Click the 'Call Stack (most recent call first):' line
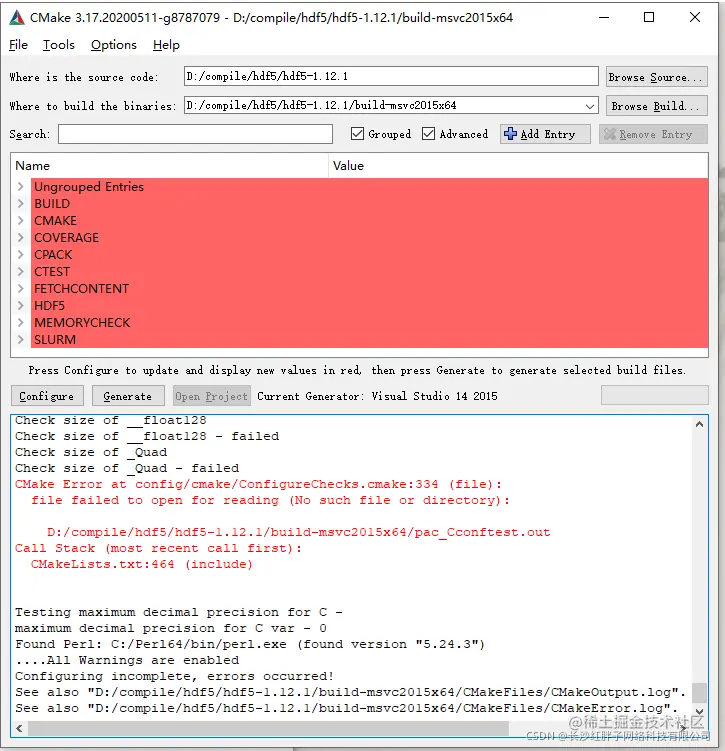The width and height of the screenshot is (725, 751). click(x=159, y=548)
